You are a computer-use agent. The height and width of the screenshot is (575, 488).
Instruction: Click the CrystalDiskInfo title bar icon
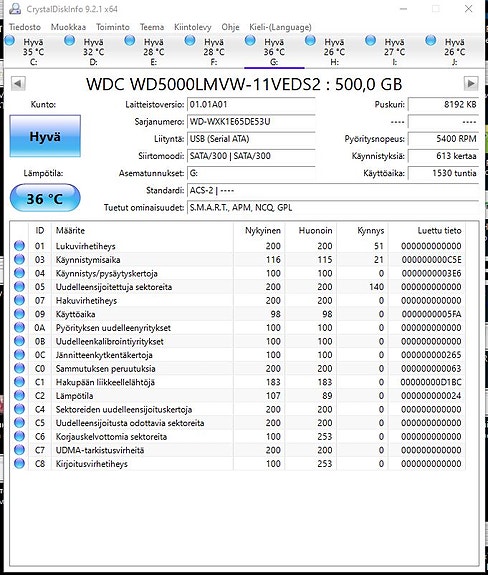click(x=15, y=9)
